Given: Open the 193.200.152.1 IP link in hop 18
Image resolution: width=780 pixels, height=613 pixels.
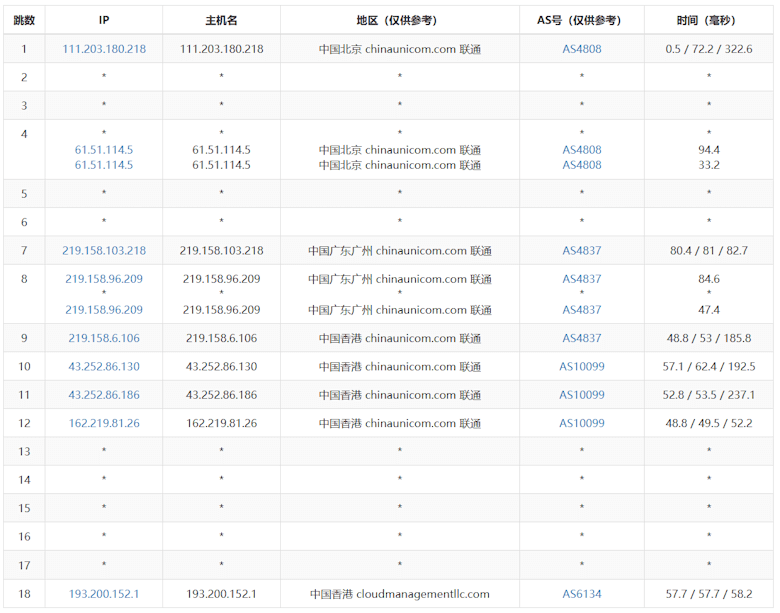Looking at the screenshot, I should click(104, 594).
